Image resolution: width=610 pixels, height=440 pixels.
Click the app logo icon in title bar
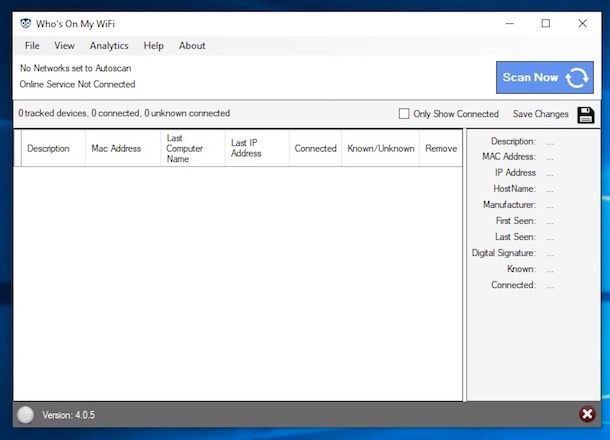[26, 23]
